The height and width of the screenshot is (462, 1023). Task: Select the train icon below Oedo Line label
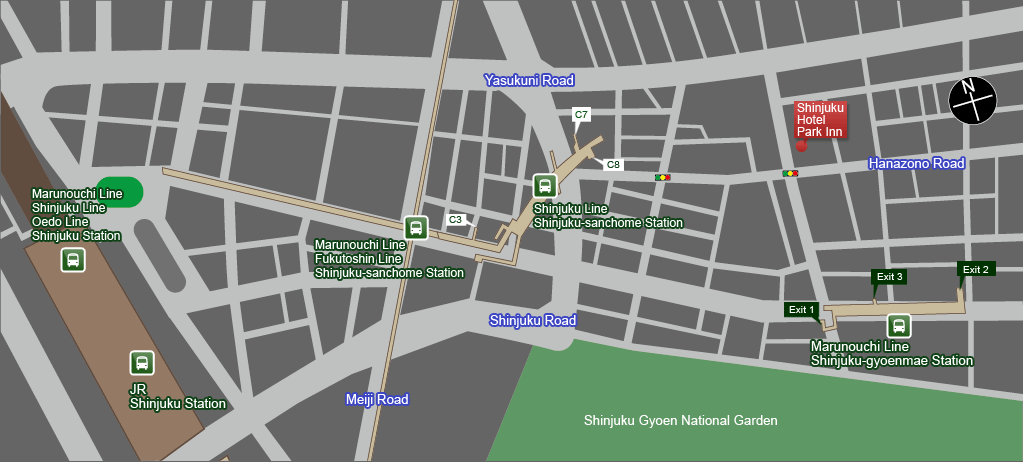(72, 260)
